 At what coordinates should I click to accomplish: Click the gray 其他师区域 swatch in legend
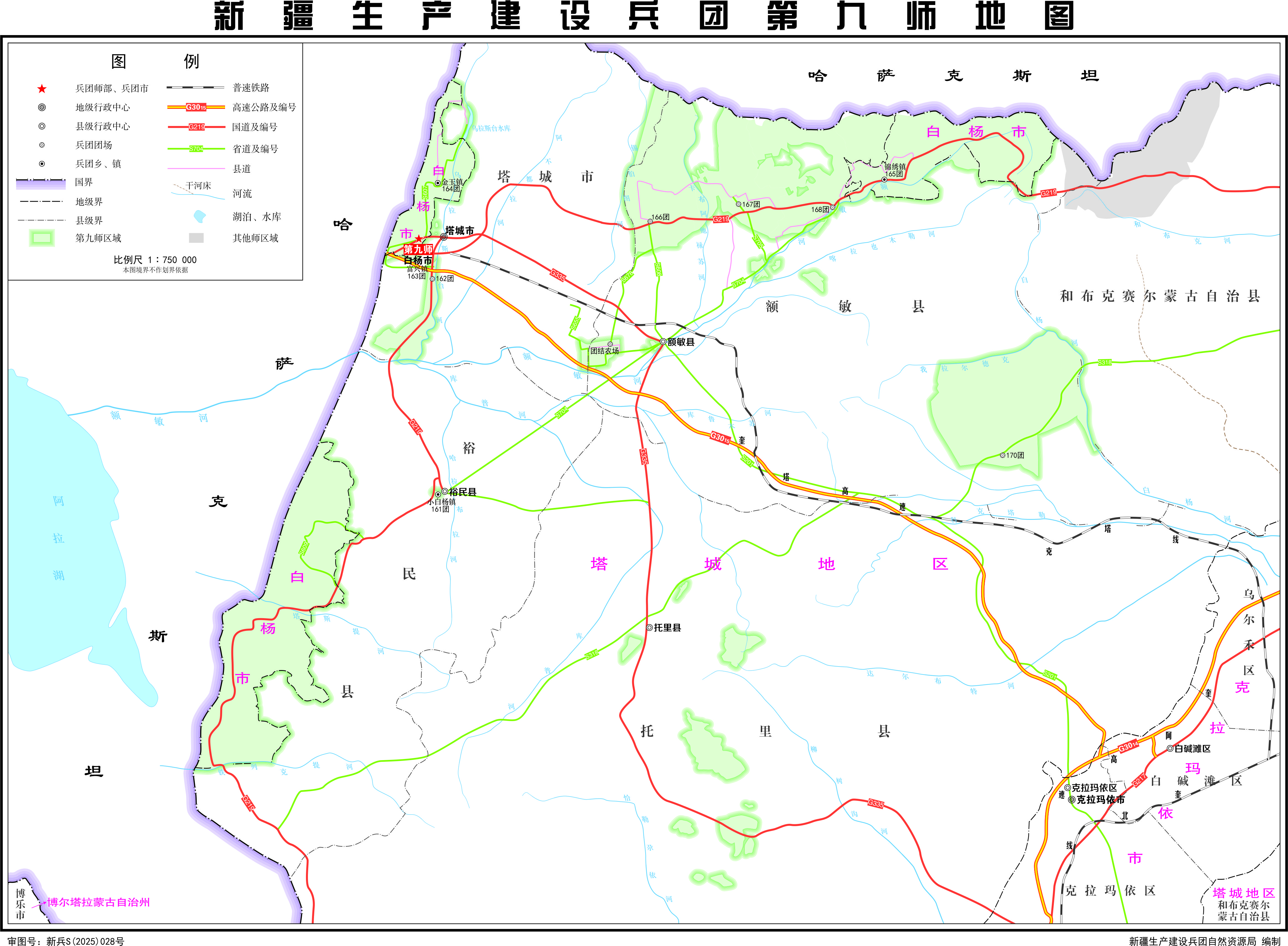click(196, 238)
